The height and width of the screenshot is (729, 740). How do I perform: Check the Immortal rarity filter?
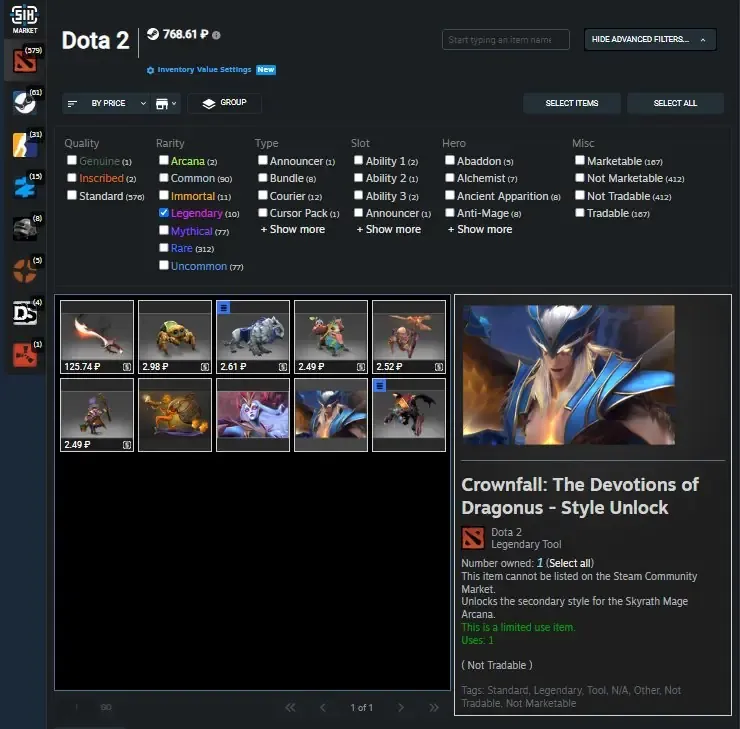tap(164, 195)
